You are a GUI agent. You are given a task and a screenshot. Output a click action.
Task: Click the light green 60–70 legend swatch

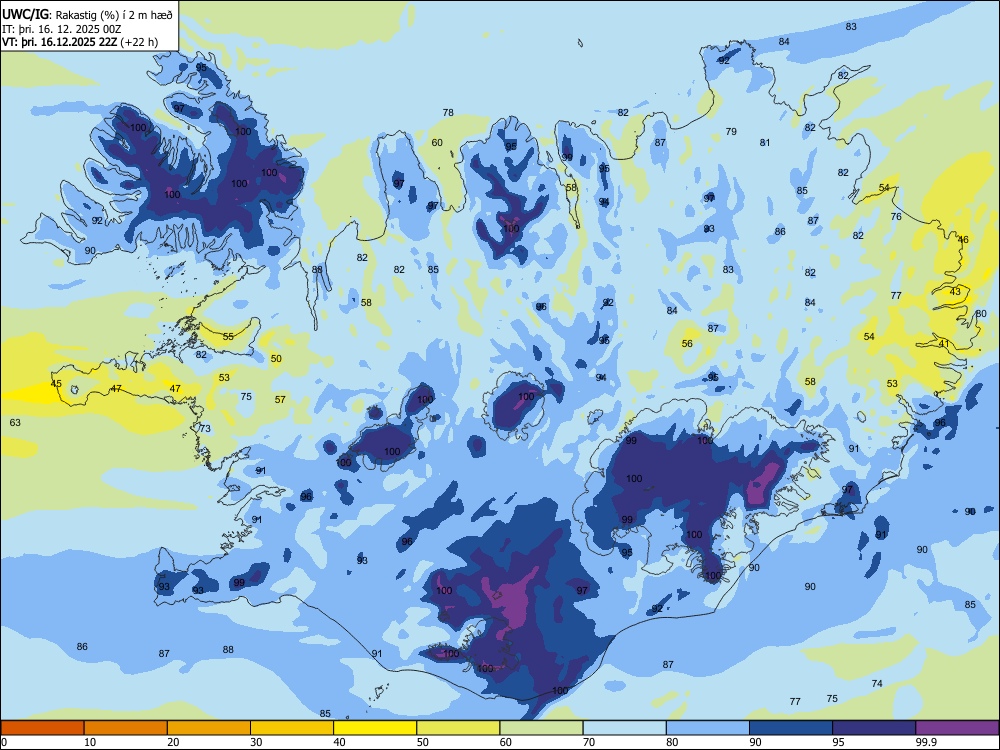pyautogui.click(x=541, y=728)
